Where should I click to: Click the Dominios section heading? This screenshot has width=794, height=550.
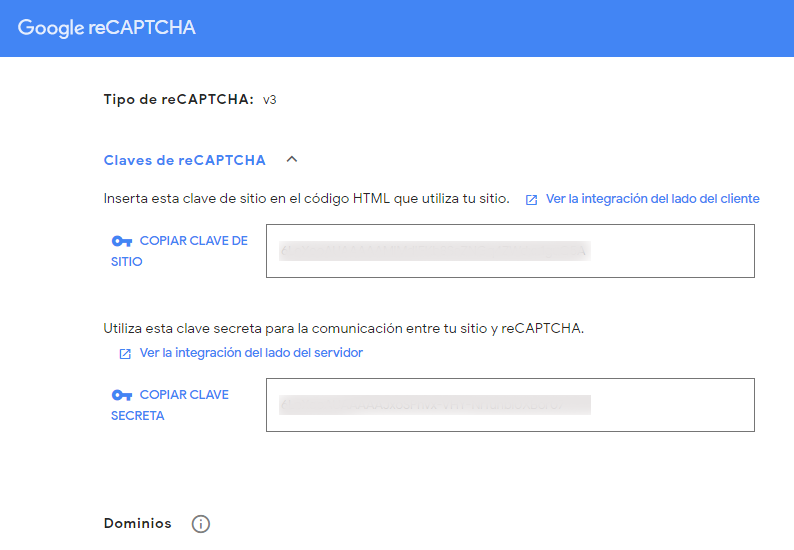coord(138,523)
